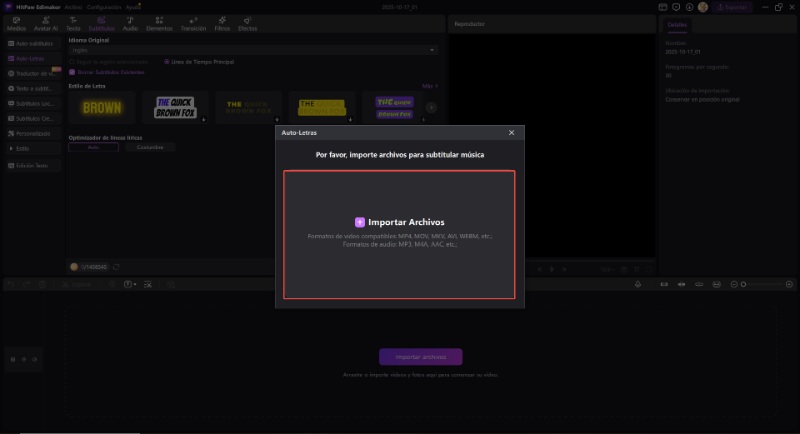The width and height of the screenshot is (800, 434).
Task: Click the purple plus Importar Archivos icon
Action: coord(360,222)
